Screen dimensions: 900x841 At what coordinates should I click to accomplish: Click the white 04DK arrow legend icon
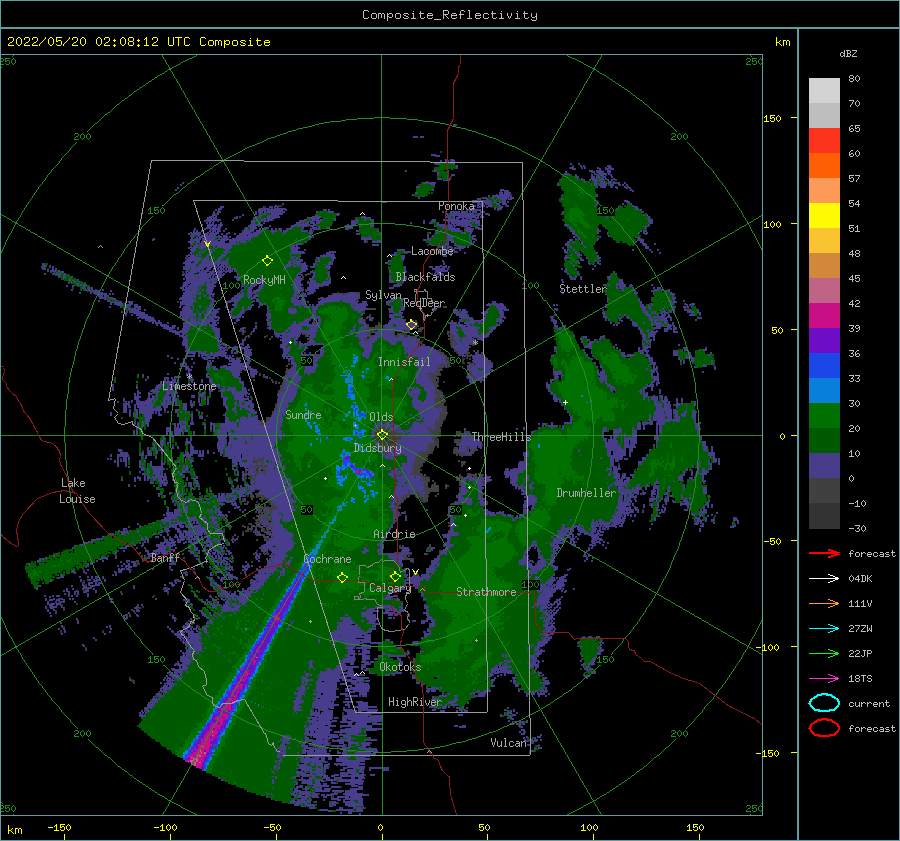(x=824, y=579)
